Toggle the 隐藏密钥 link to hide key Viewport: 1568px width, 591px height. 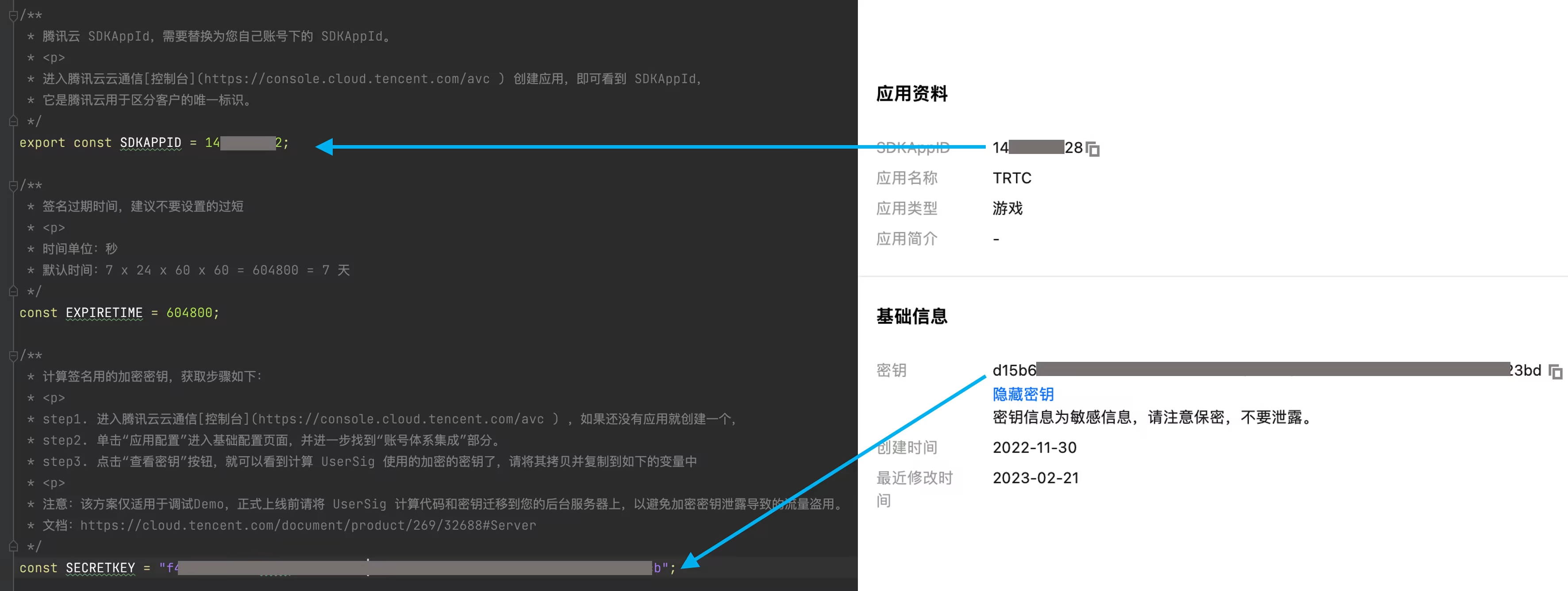[x=1022, y=395]
